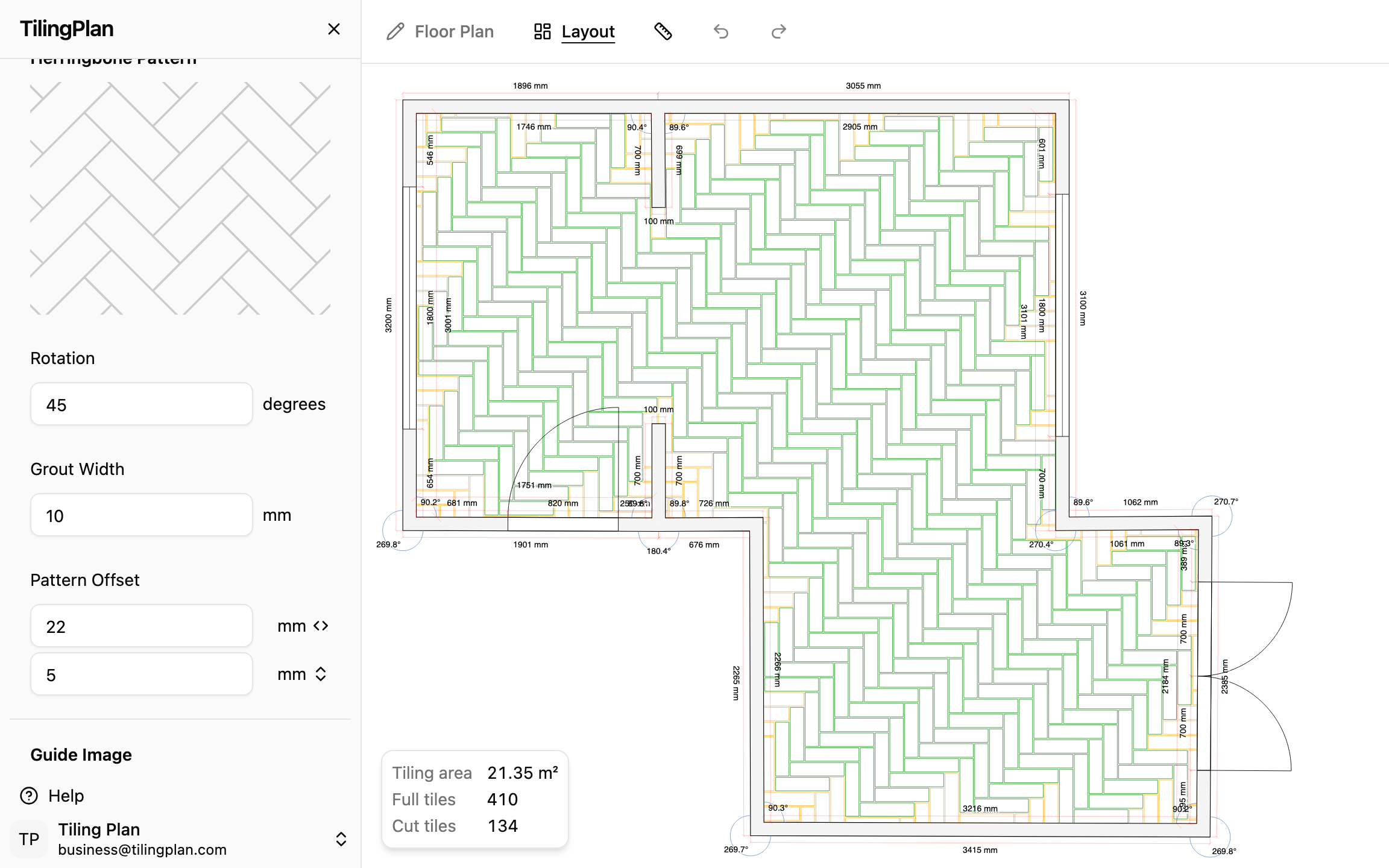Click the horizontal offset arrows icon
Screen dimensions: 1389x868
pos(321,626)
